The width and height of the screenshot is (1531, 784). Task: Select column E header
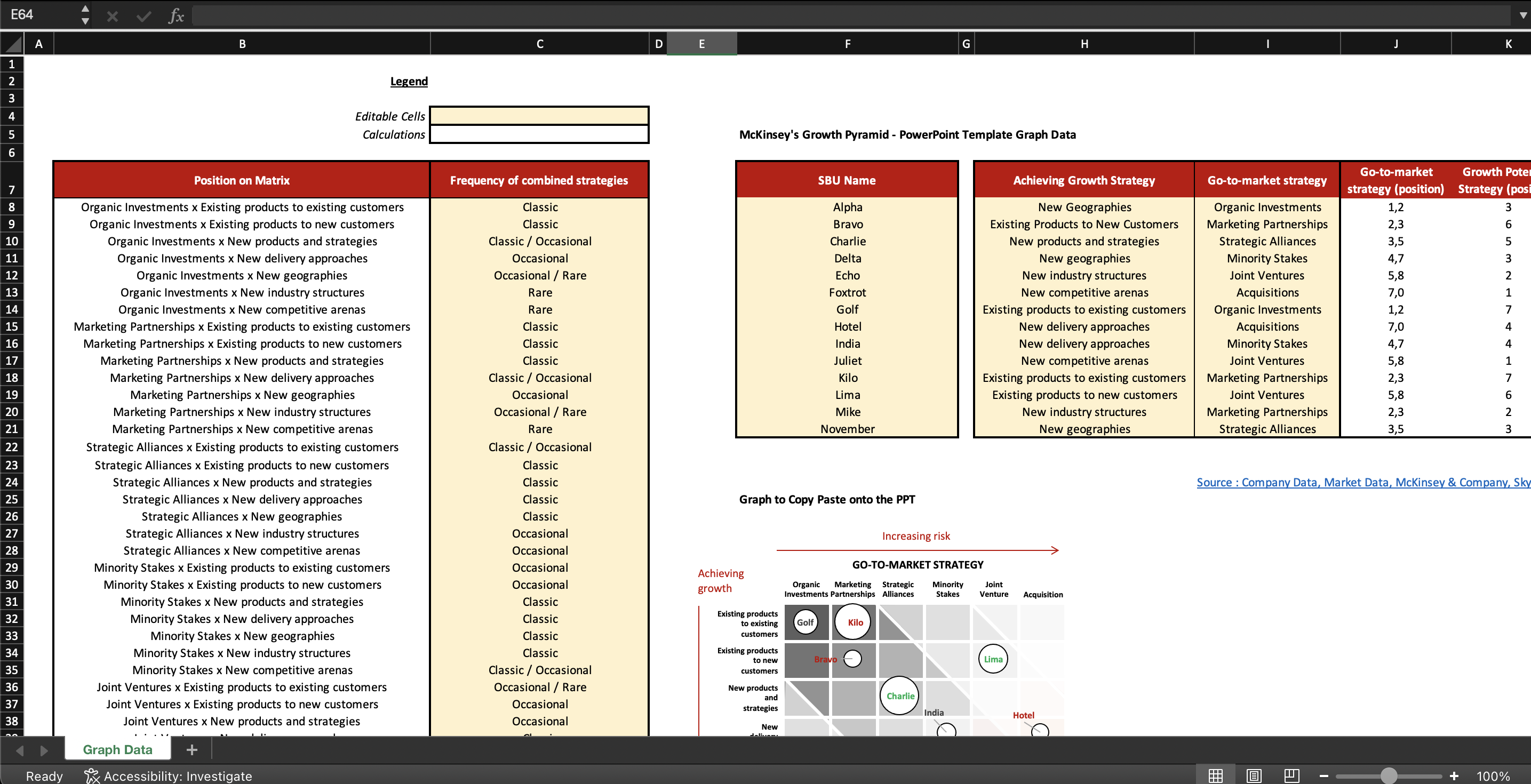(x=701, y=43)
